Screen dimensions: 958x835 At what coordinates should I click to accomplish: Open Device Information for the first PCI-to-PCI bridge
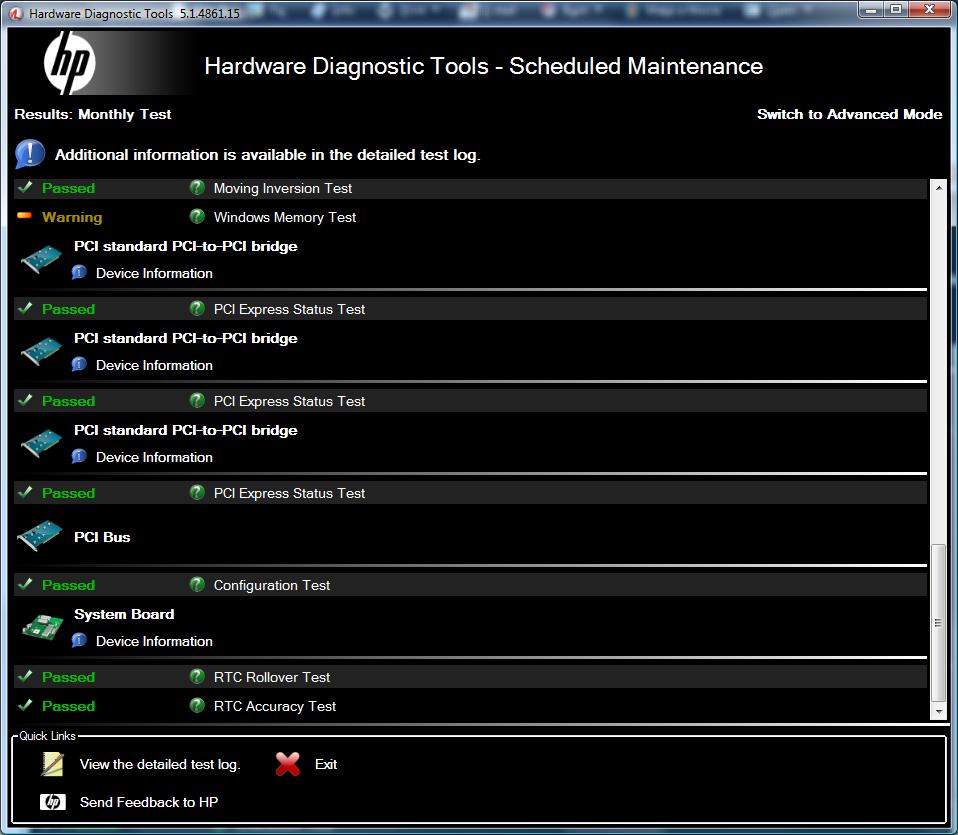tap(154, 273)
